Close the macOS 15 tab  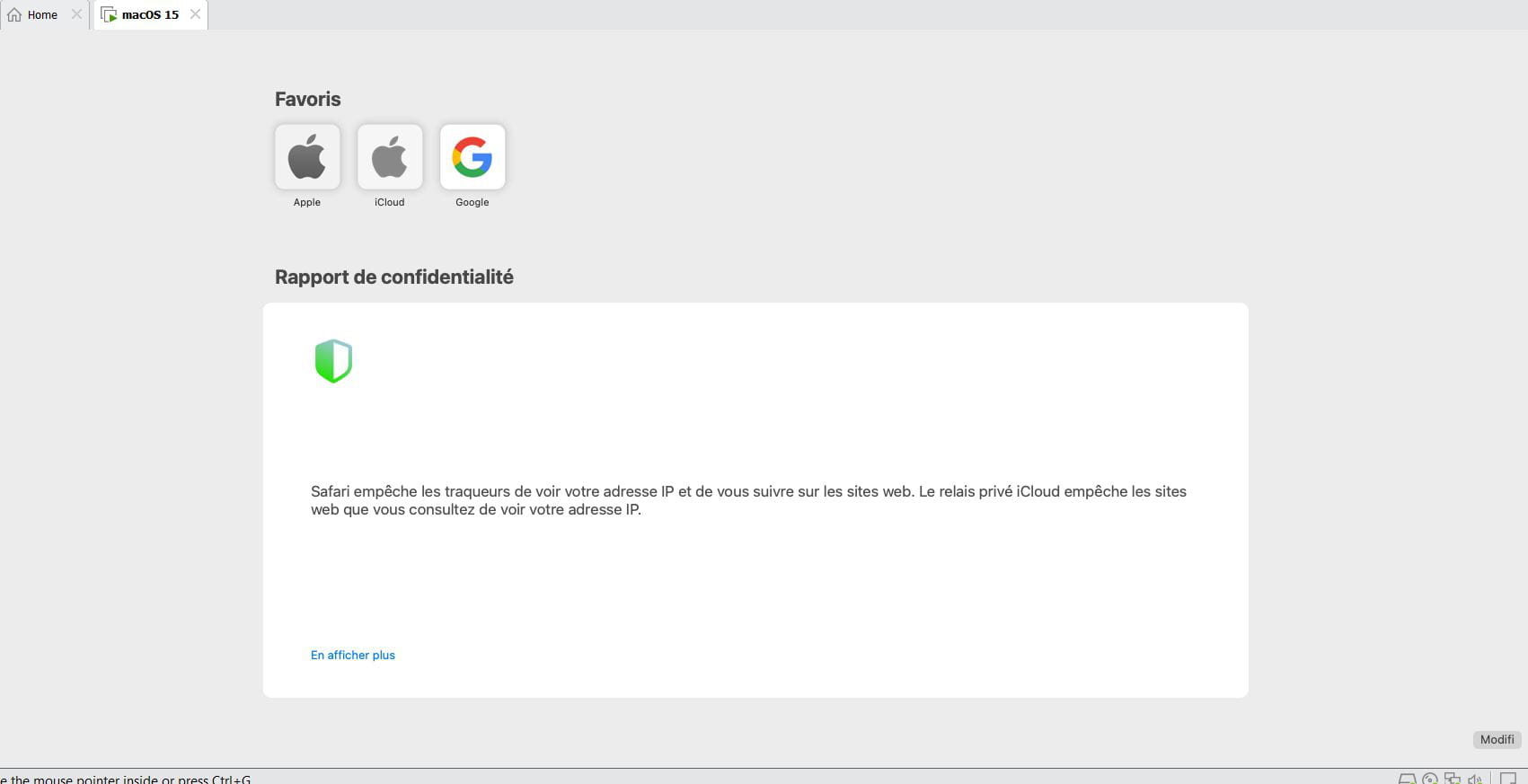pyautogui.click(x=195, y=14)
